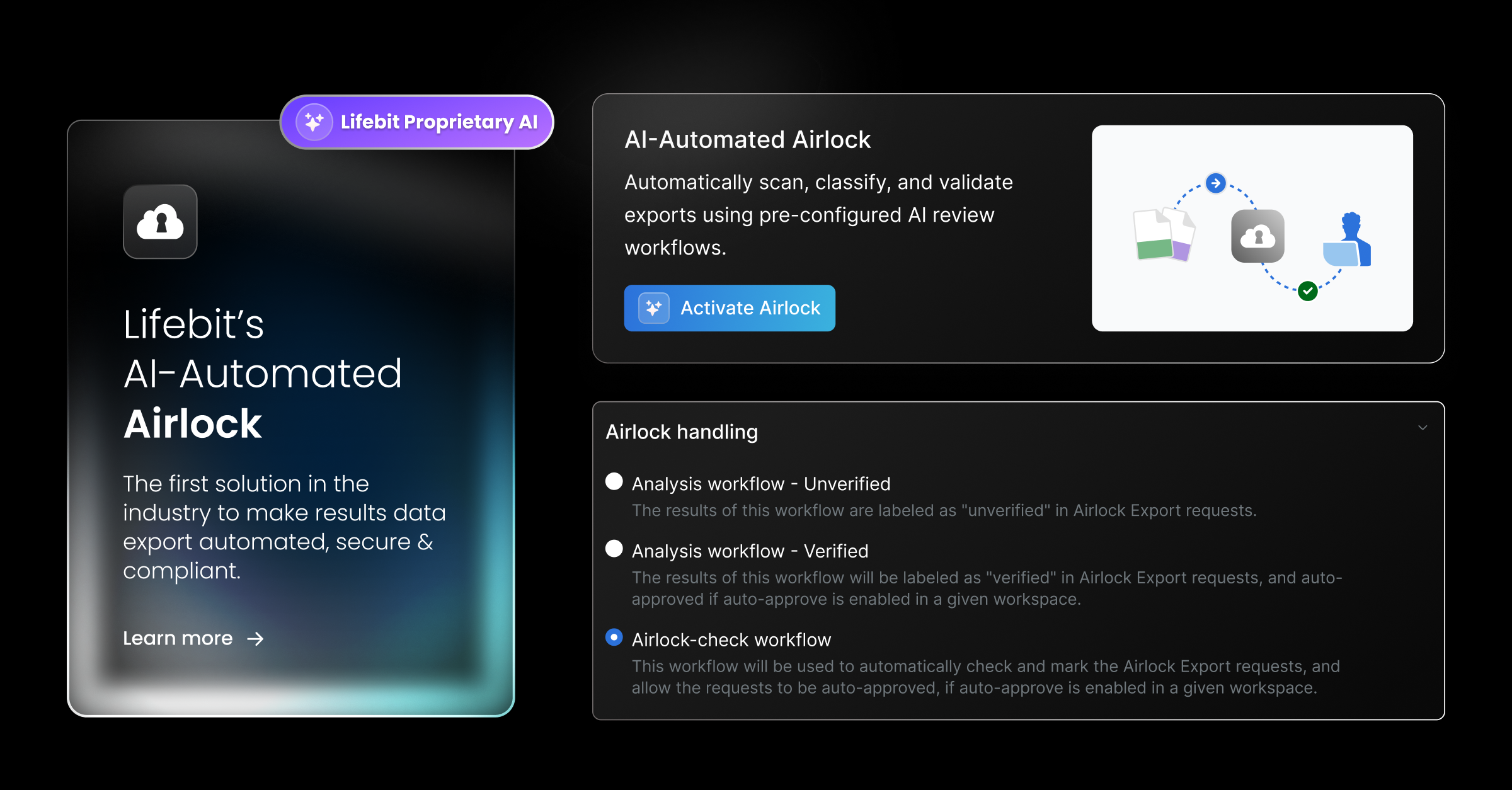Click the blue user with laptop icon

pos(1348,240)
